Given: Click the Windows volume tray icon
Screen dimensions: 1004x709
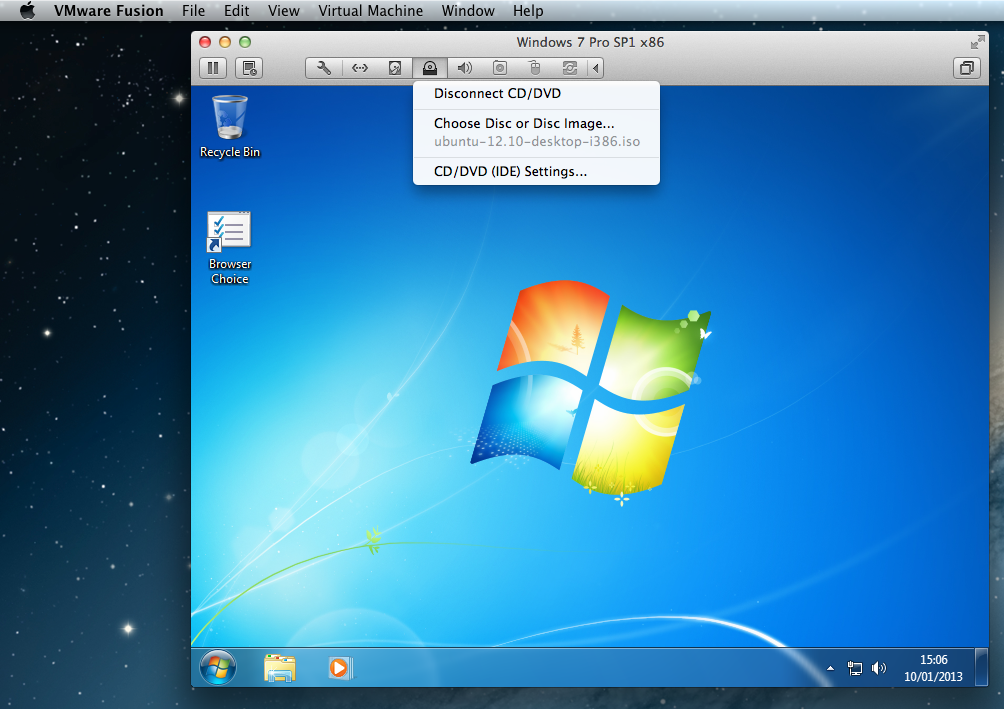Looking at the screenshot, I should (879, 668).
